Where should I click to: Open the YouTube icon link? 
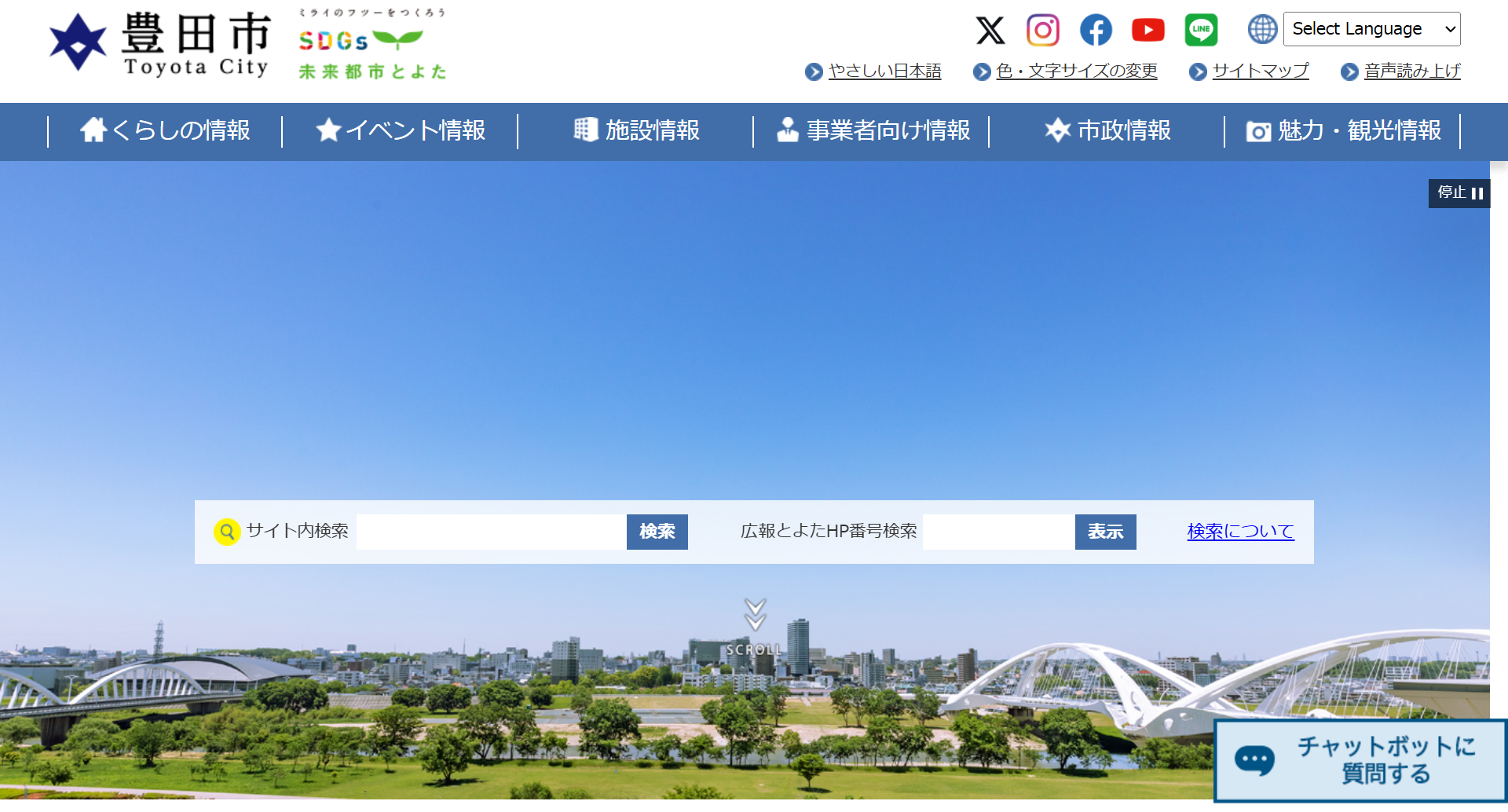point(1148,30)
